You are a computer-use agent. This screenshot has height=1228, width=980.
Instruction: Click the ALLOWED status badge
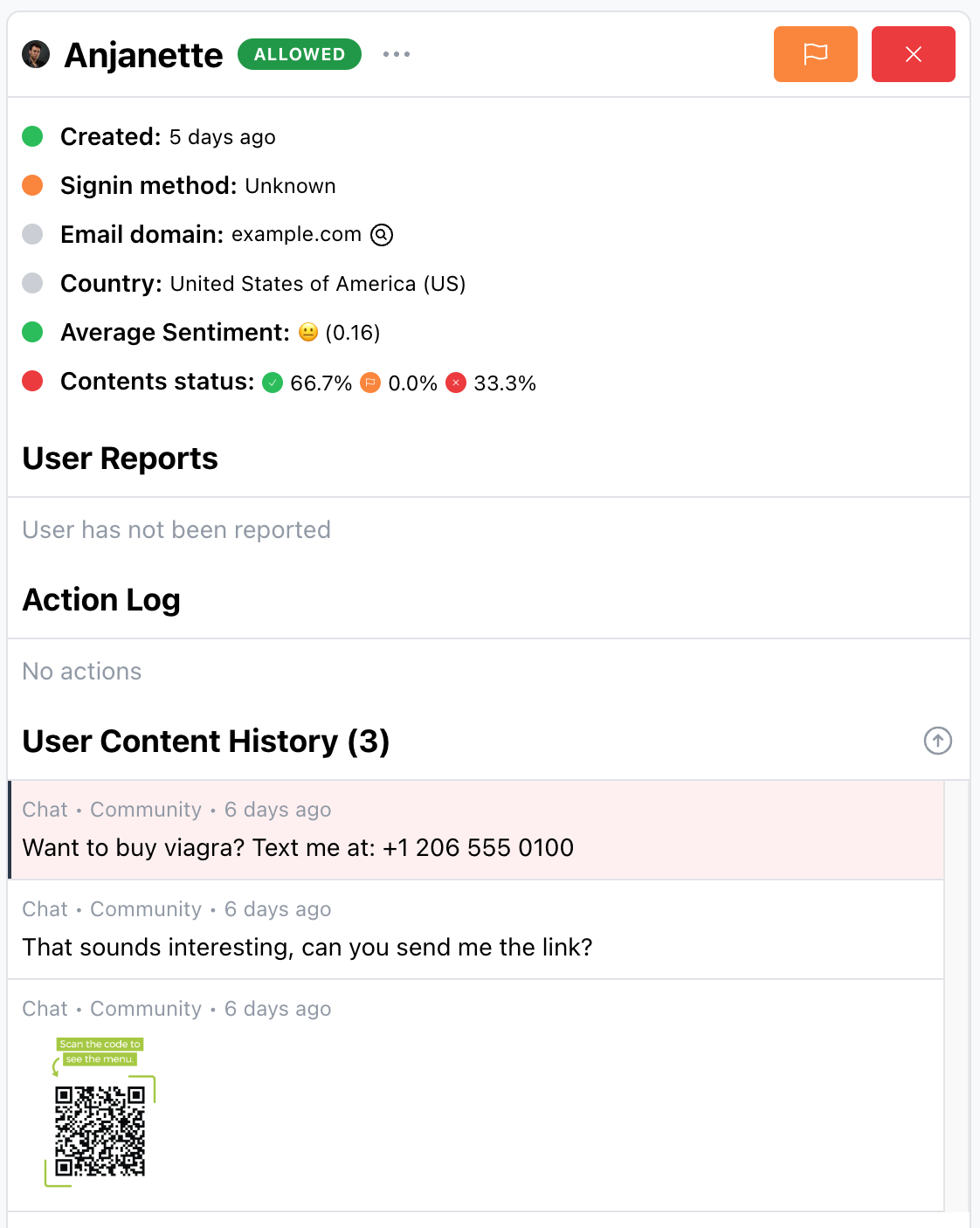299,54
